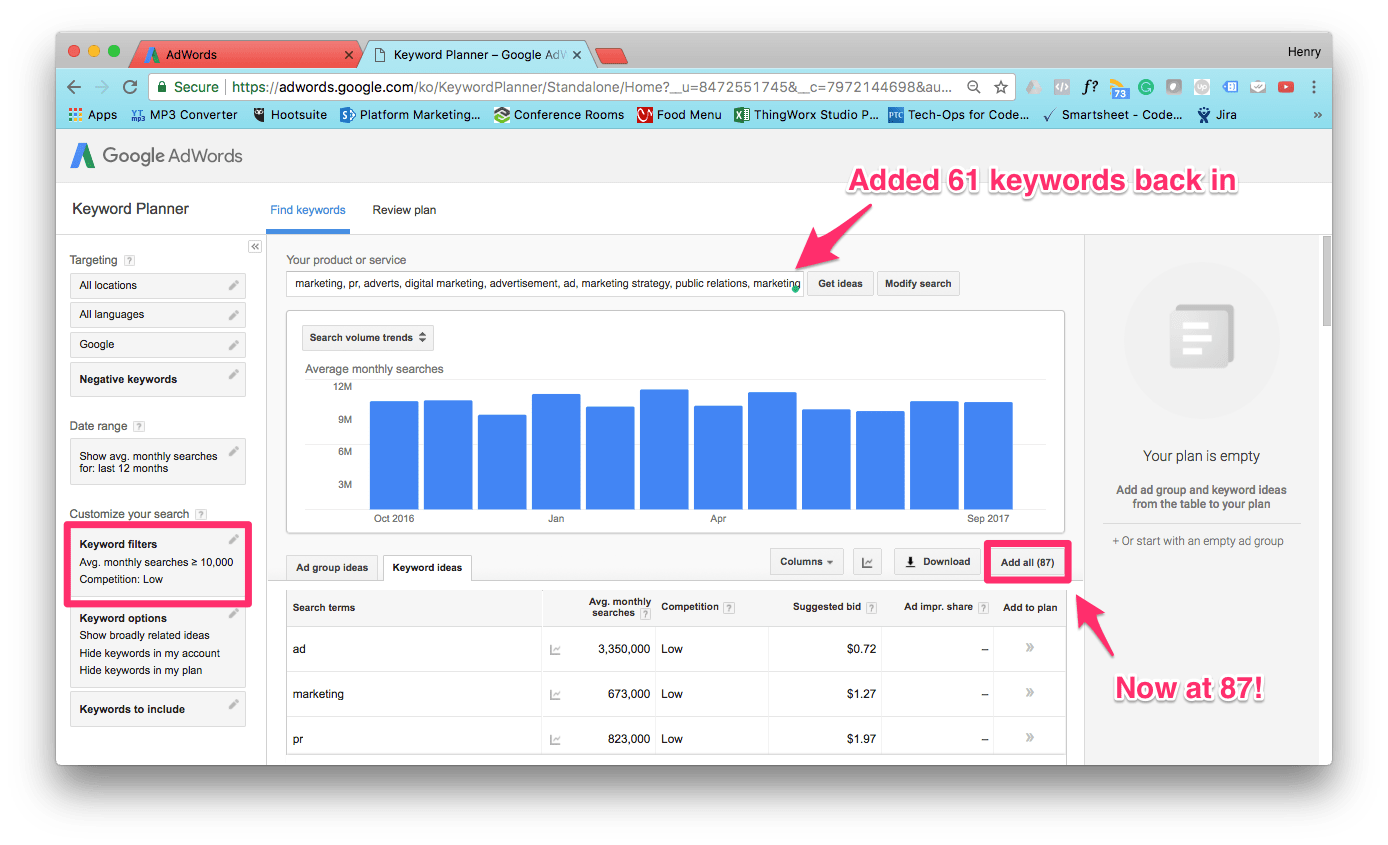Open the Columns dropdown
This screenshot has height=845, width=1388.
(x=807, y=562)
